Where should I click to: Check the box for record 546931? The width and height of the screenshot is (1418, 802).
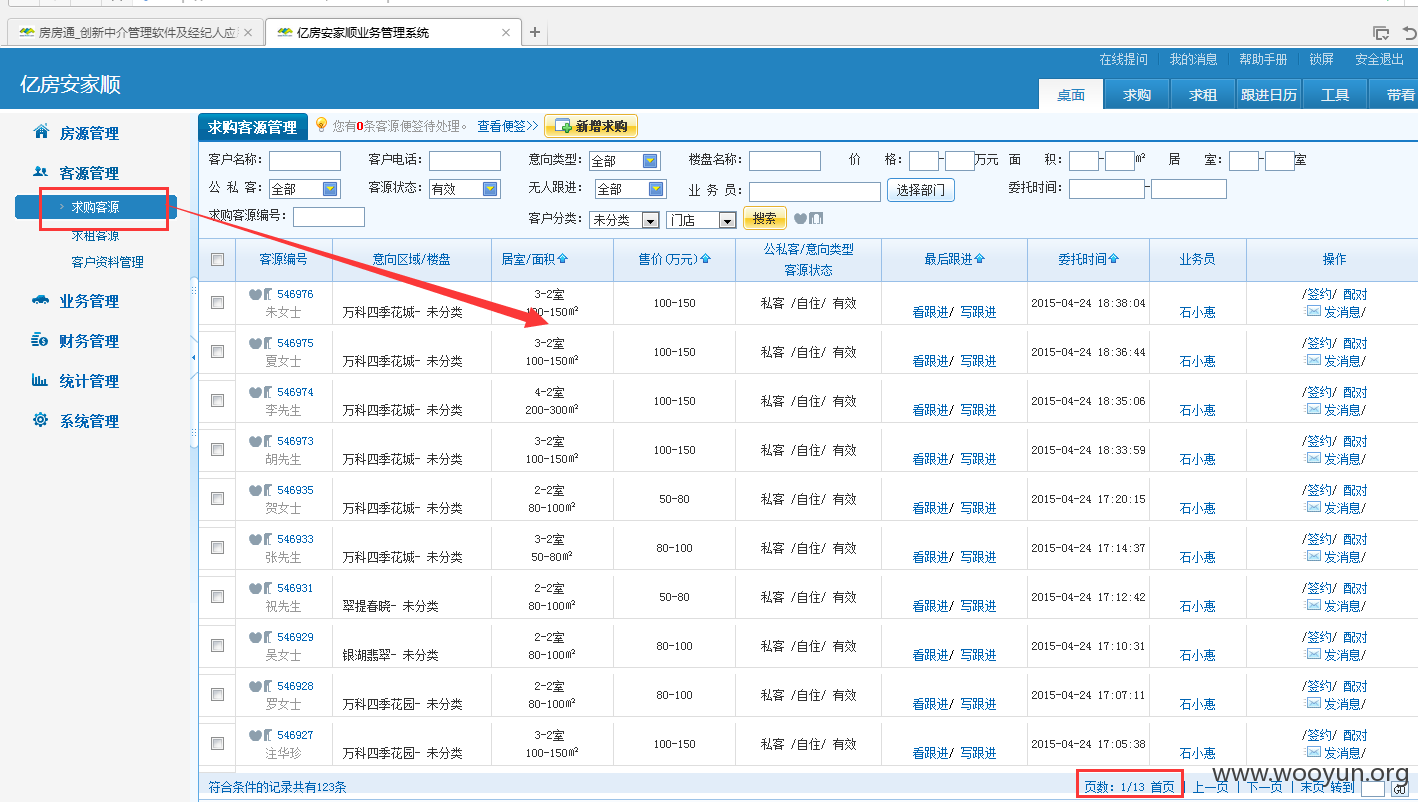coord(217,596)
